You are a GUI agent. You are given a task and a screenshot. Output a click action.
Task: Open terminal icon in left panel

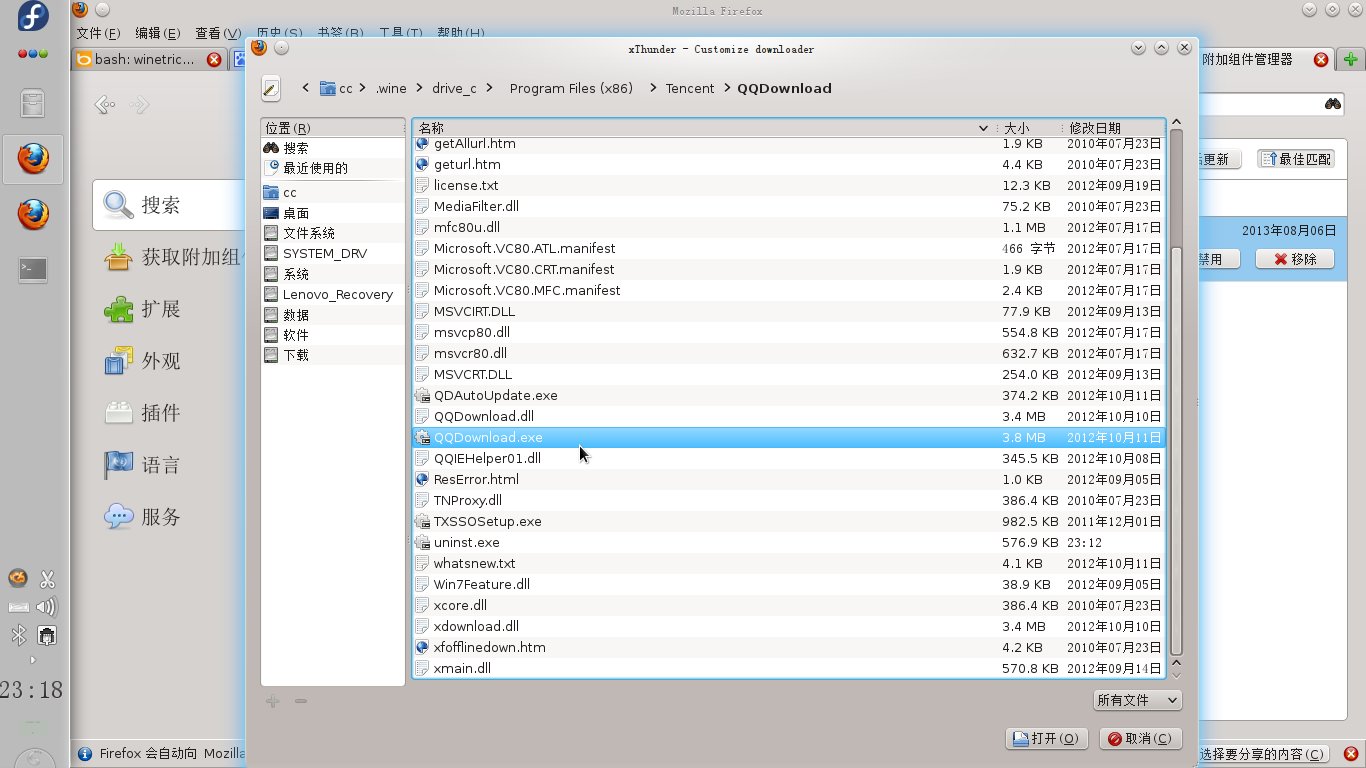click(33, 268)
